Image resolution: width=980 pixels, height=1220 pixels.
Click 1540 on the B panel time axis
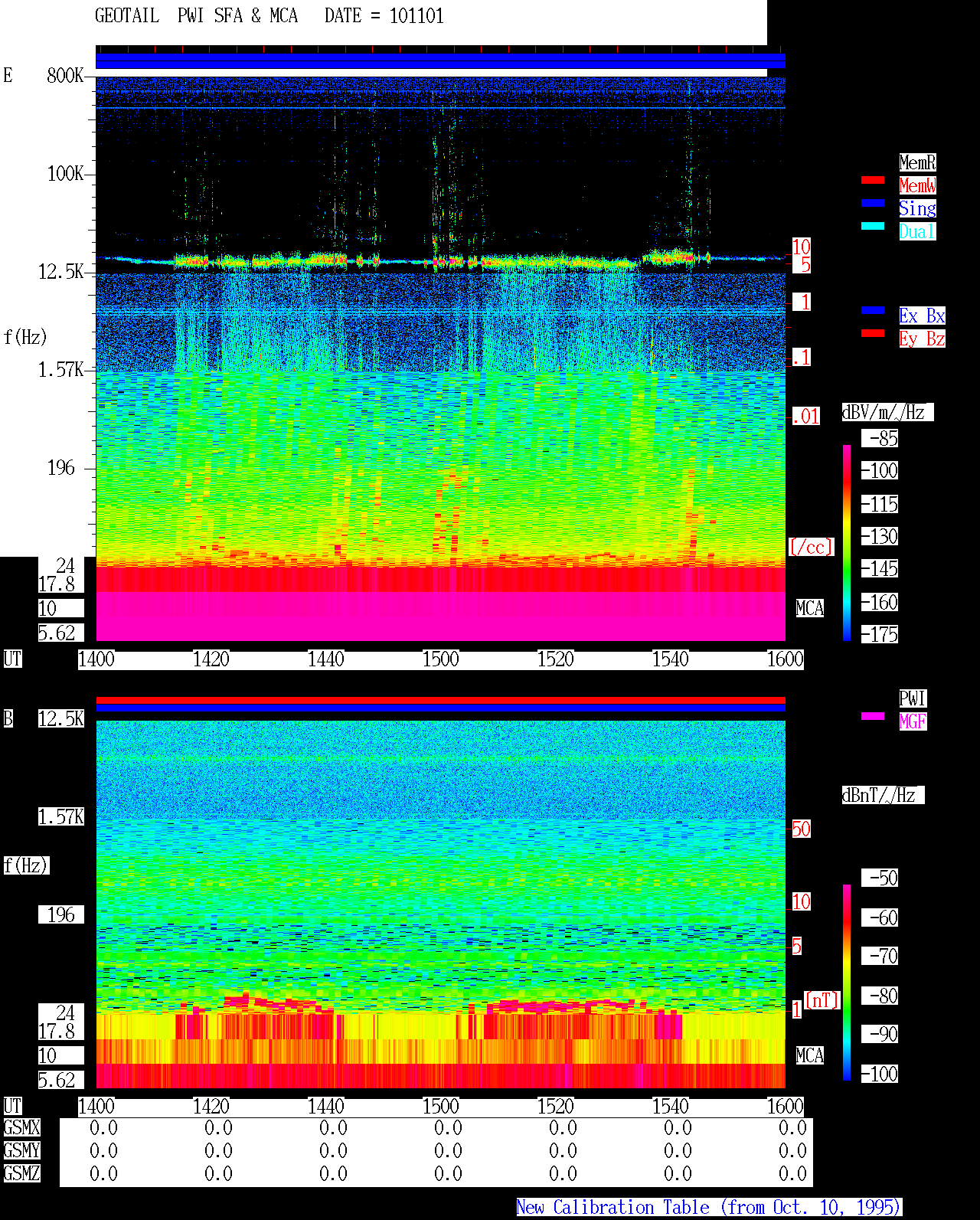[x=670, y=1106]
